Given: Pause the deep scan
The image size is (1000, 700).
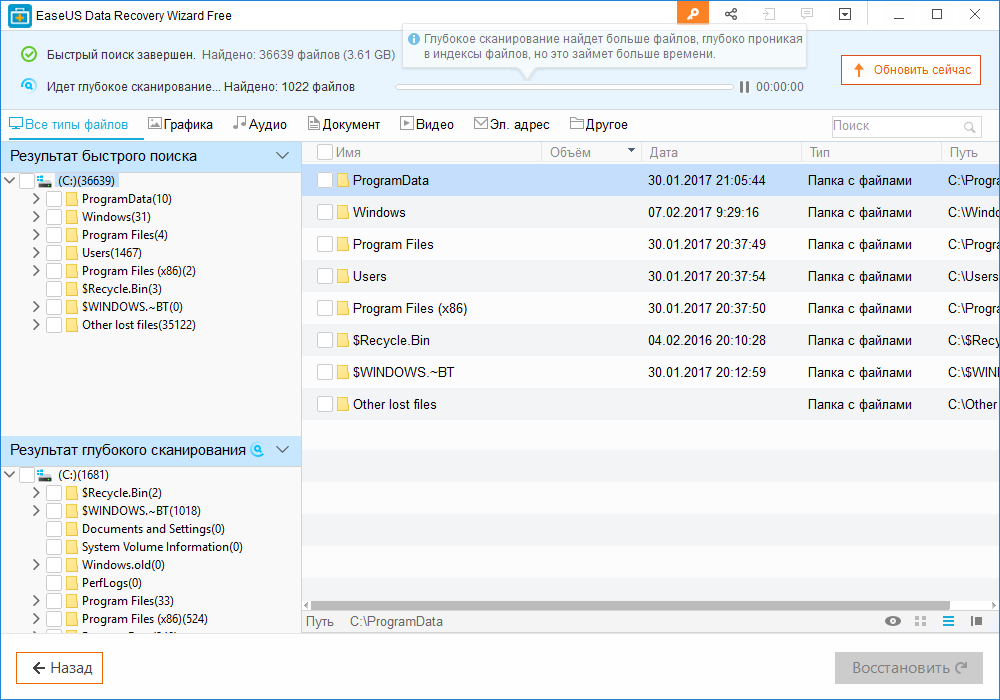Looking at the screenshot, I should [744, 87].
